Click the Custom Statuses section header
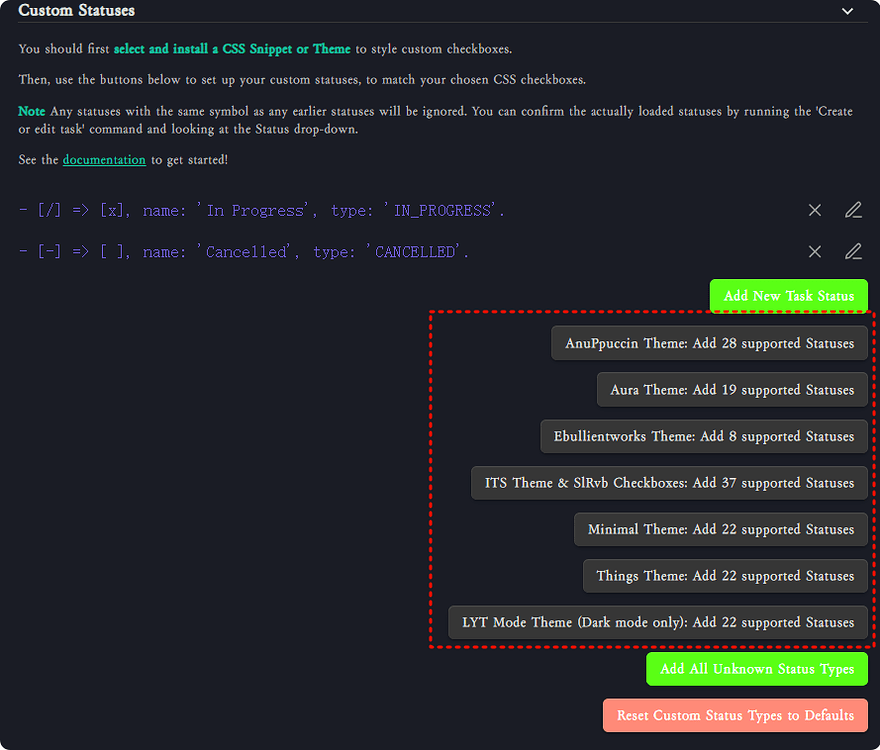This screenshot has width=880, height=750. (77, 11)
